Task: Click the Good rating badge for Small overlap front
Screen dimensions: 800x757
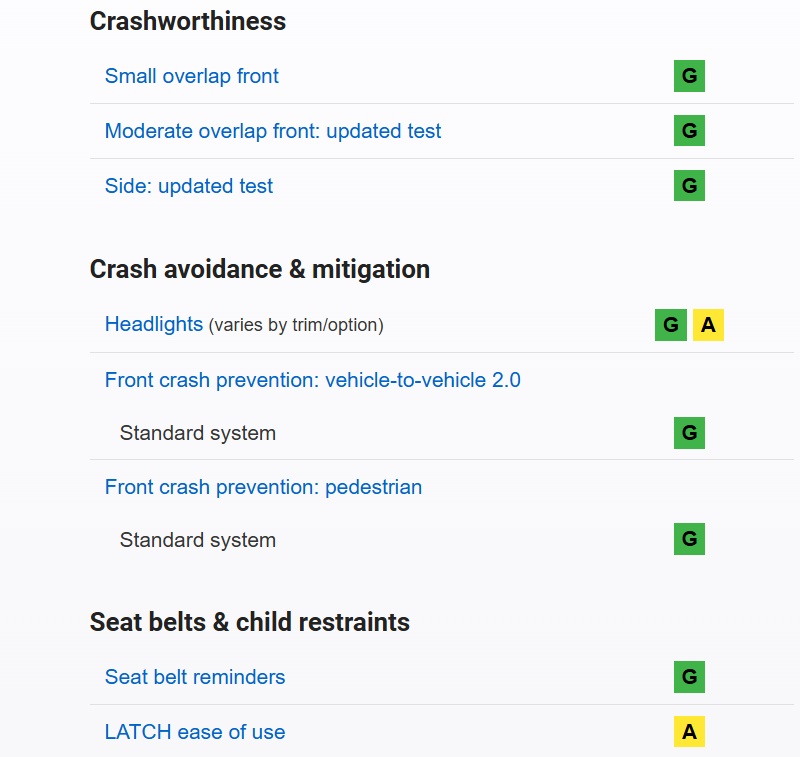Action: coord(689,76)
